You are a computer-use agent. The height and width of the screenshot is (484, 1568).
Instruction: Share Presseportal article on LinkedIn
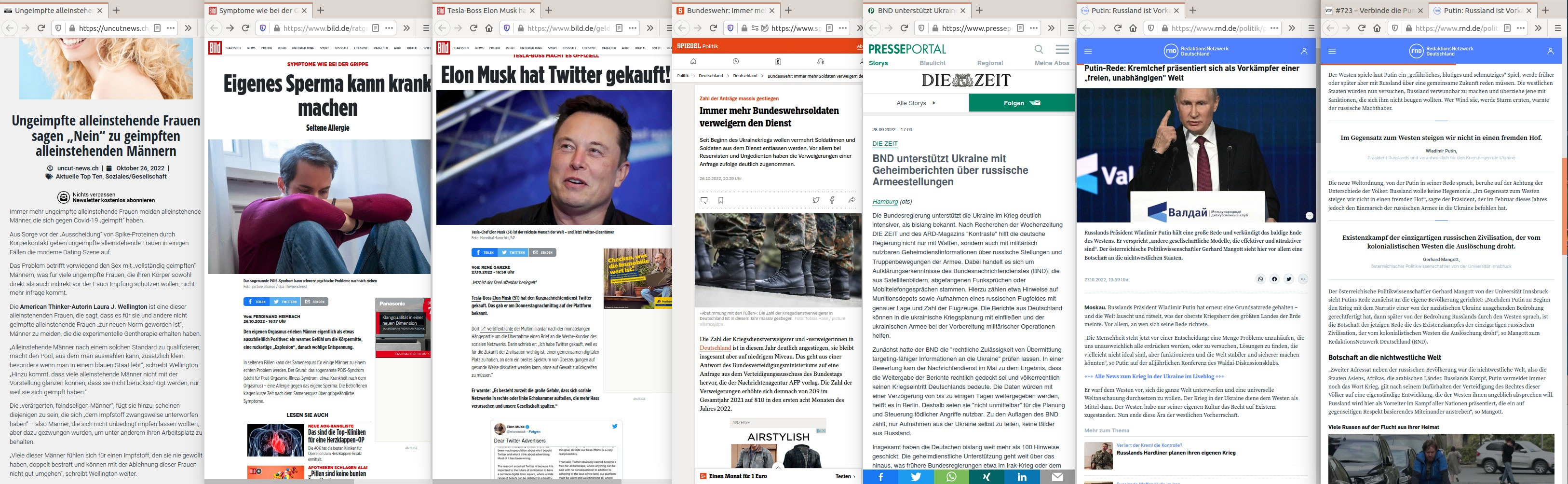click(x=1022, y=477)
